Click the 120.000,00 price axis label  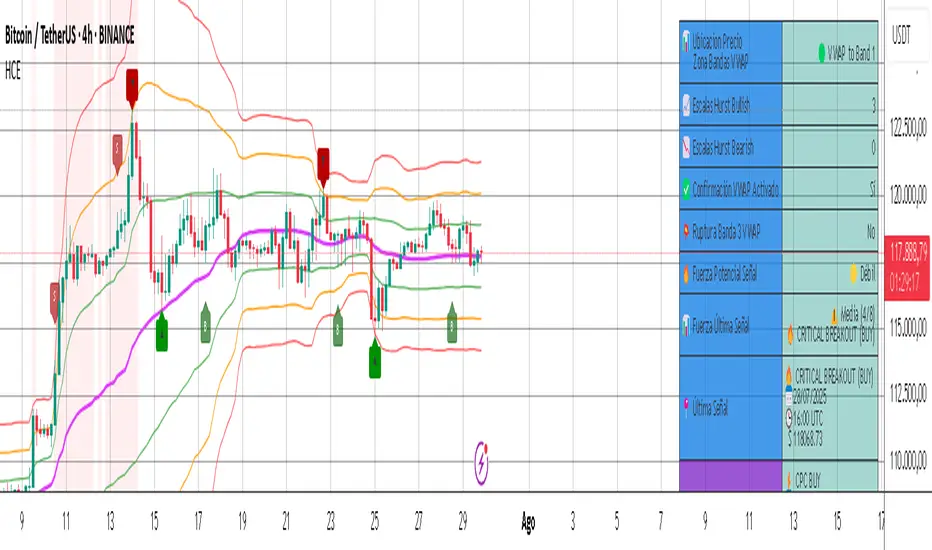(908, 194)
